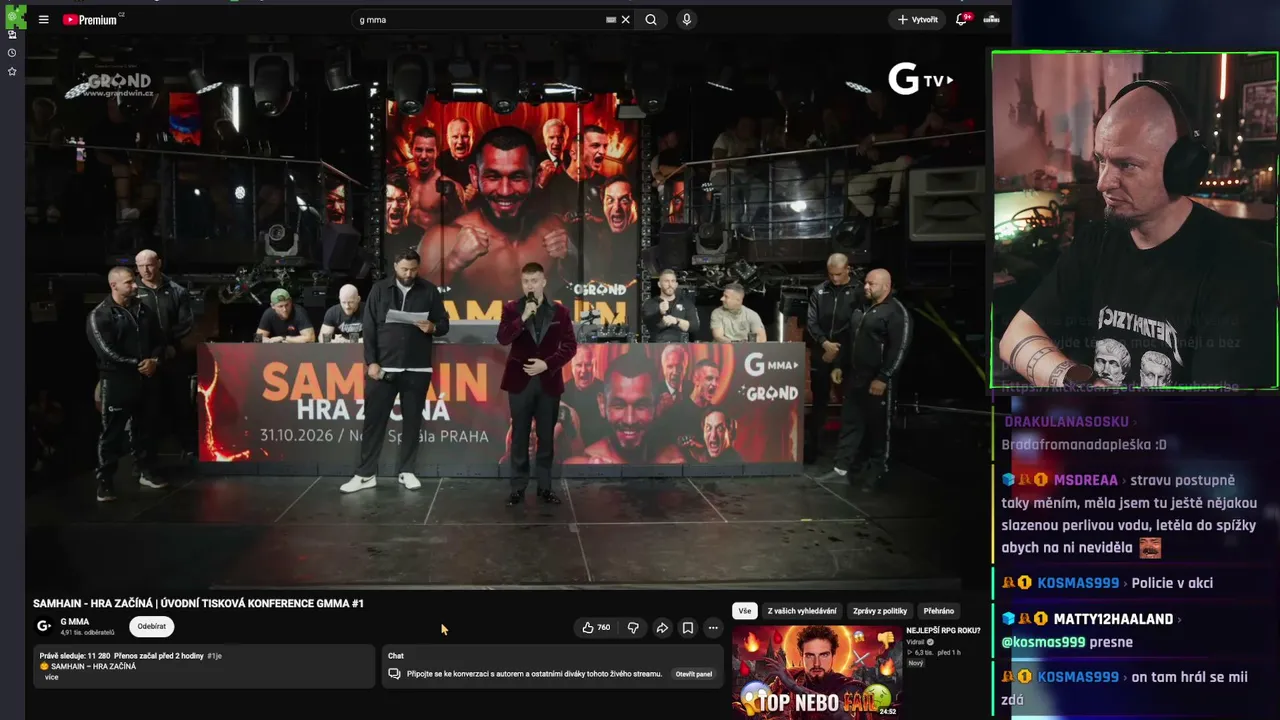
Task: Click chat username MATTY12HAALAND
Action: point(1113,619)
